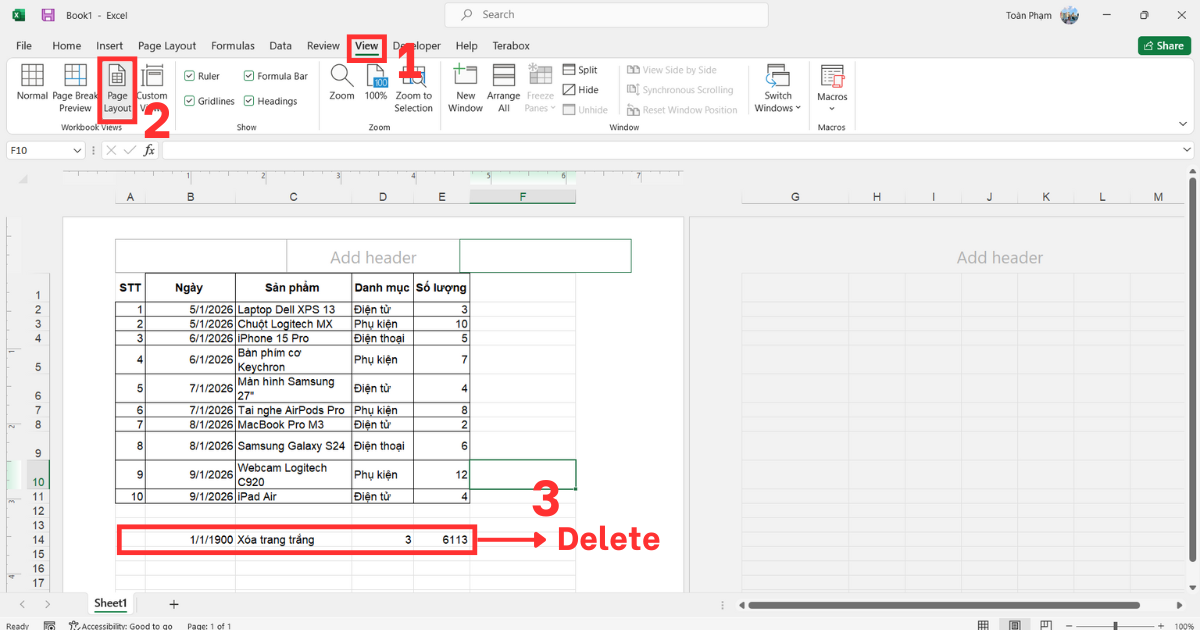Open the Data tab
1200x630 pixels.
281,46
